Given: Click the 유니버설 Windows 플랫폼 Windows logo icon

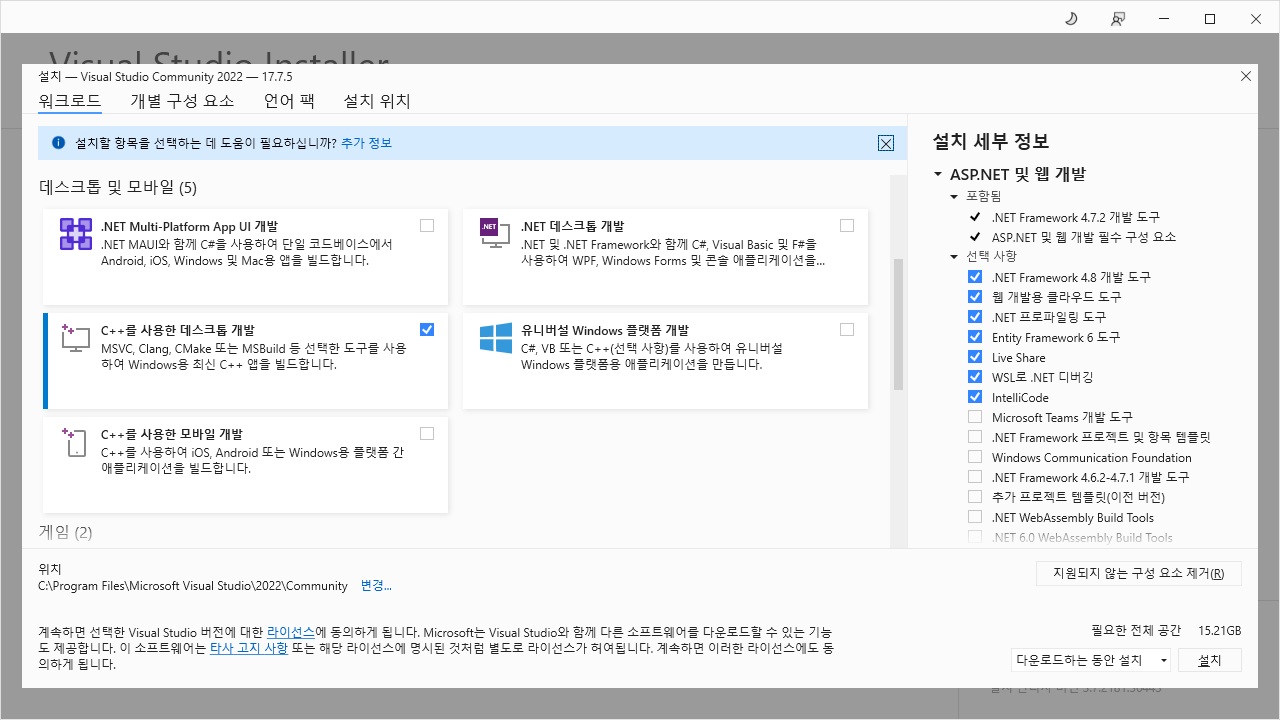Looking at the screenshot, I should 495,338.
